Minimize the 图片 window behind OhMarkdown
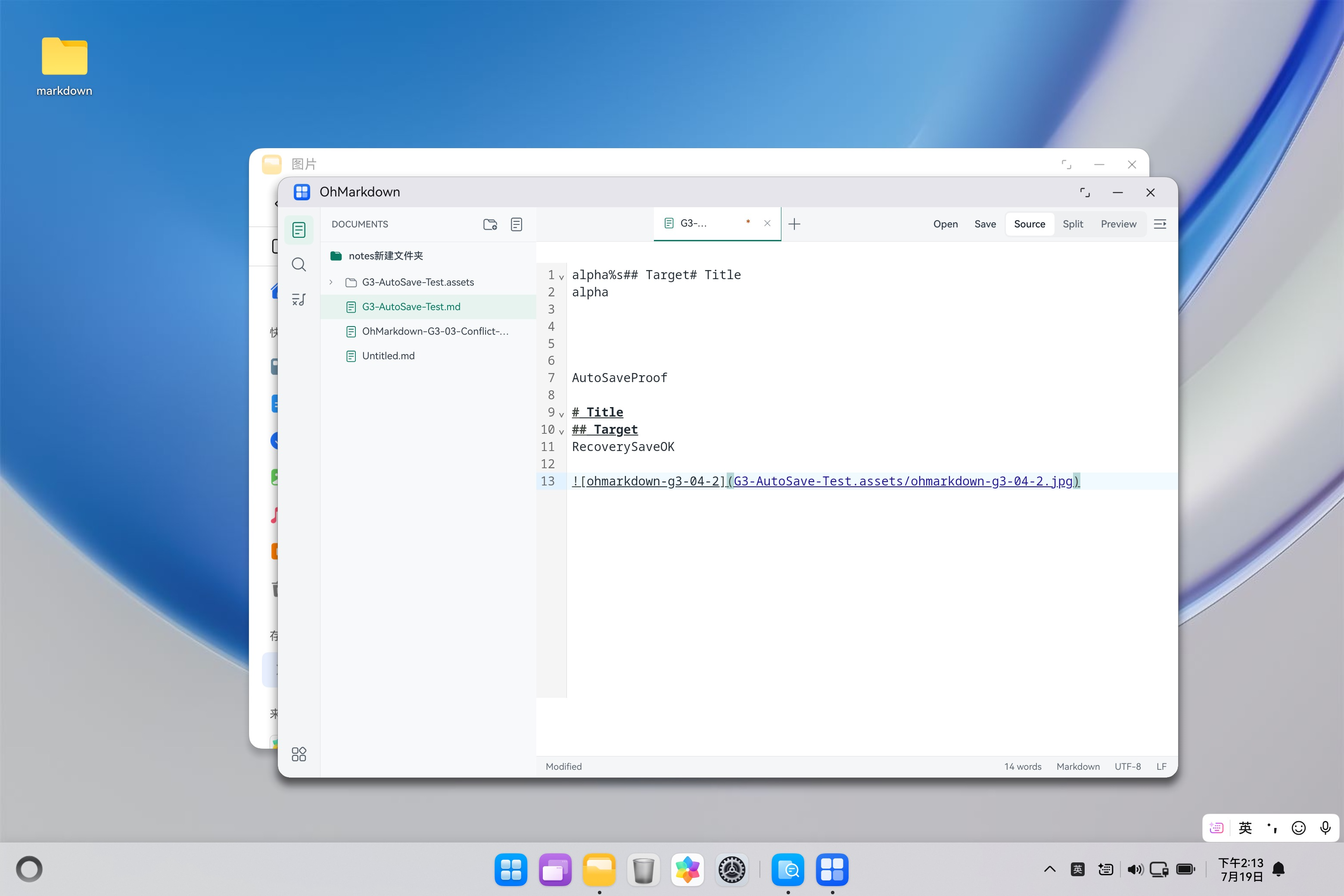Image resolution: width=1344 pixels, height=896 pixels. click(x=1099, y=165)
